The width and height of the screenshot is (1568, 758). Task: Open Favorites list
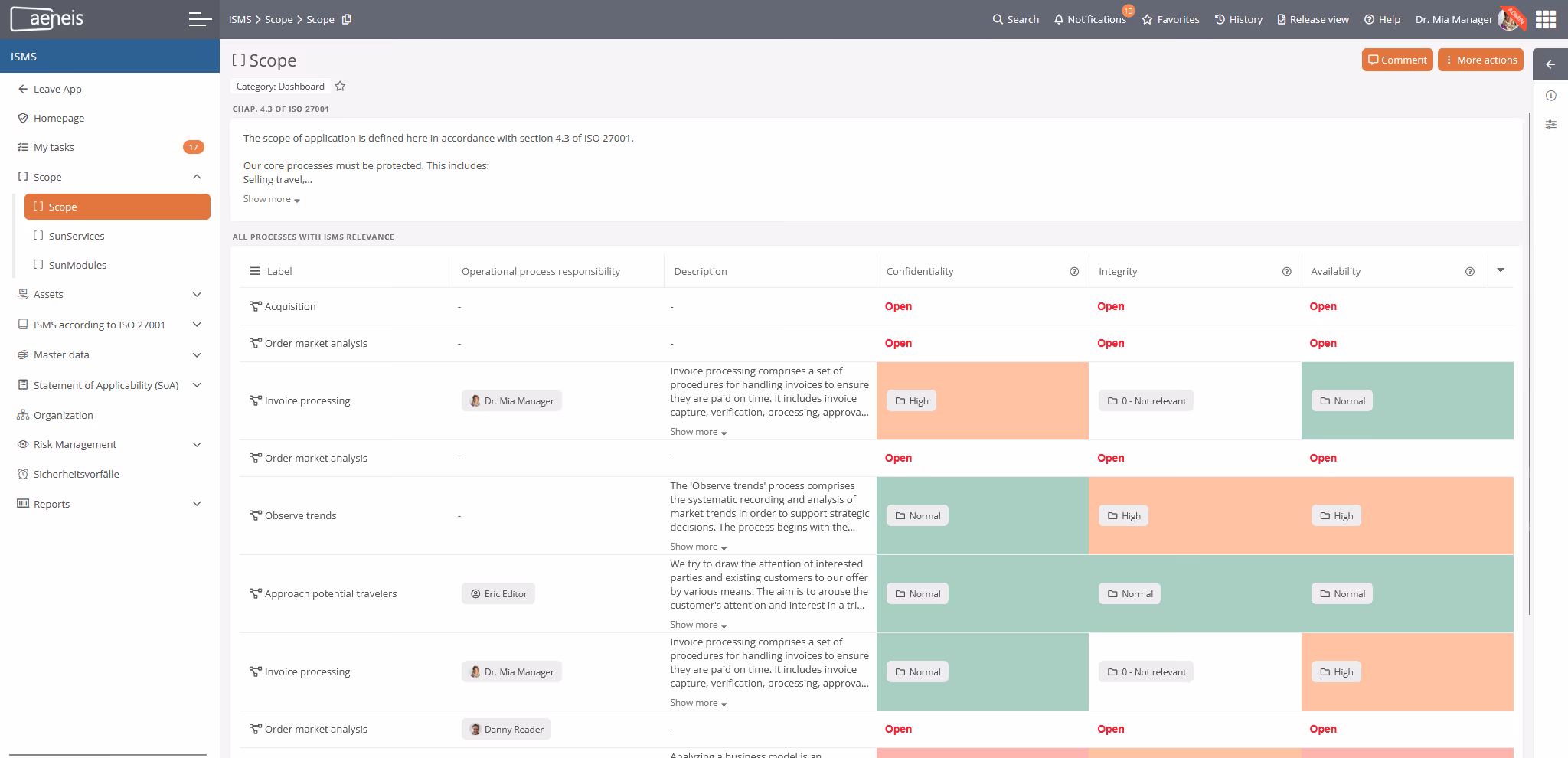coord(1170,19)
